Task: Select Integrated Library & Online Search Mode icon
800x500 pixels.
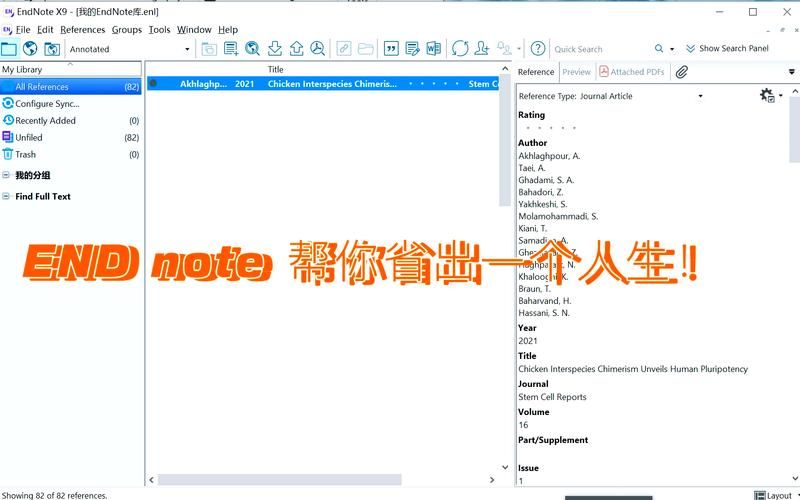Action: [x=52, y=49]
